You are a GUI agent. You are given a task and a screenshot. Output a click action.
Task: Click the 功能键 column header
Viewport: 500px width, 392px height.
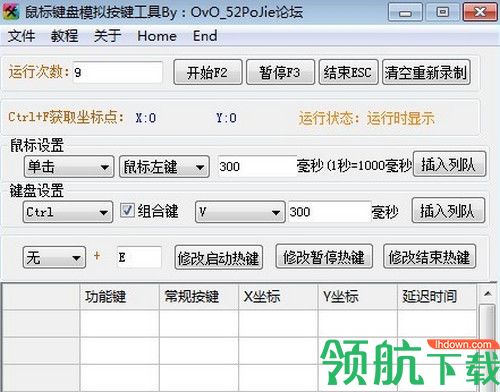120,296
